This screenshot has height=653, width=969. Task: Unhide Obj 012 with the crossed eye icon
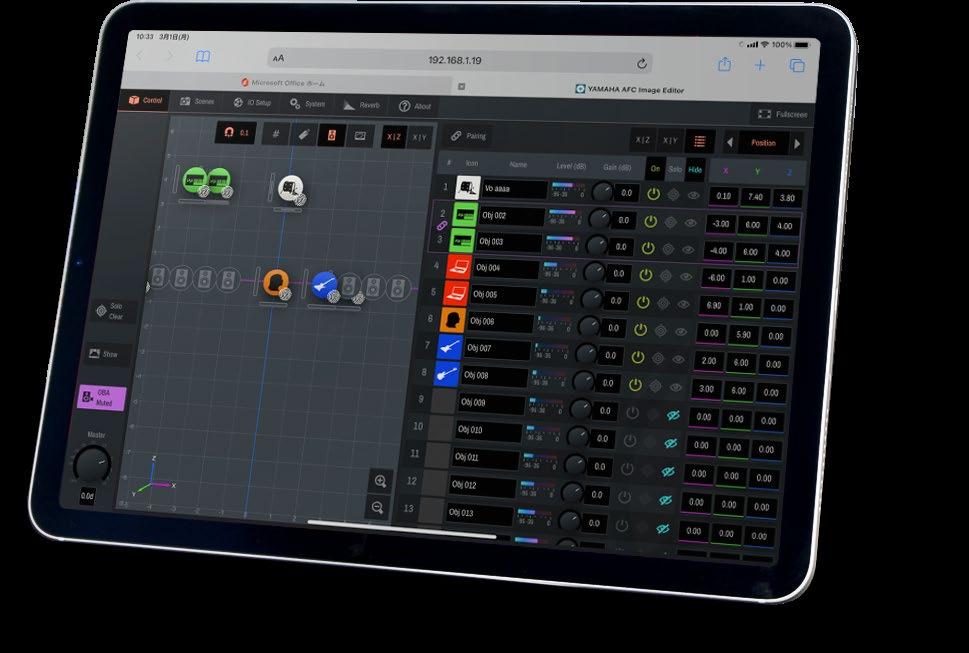tap(665, 500)
